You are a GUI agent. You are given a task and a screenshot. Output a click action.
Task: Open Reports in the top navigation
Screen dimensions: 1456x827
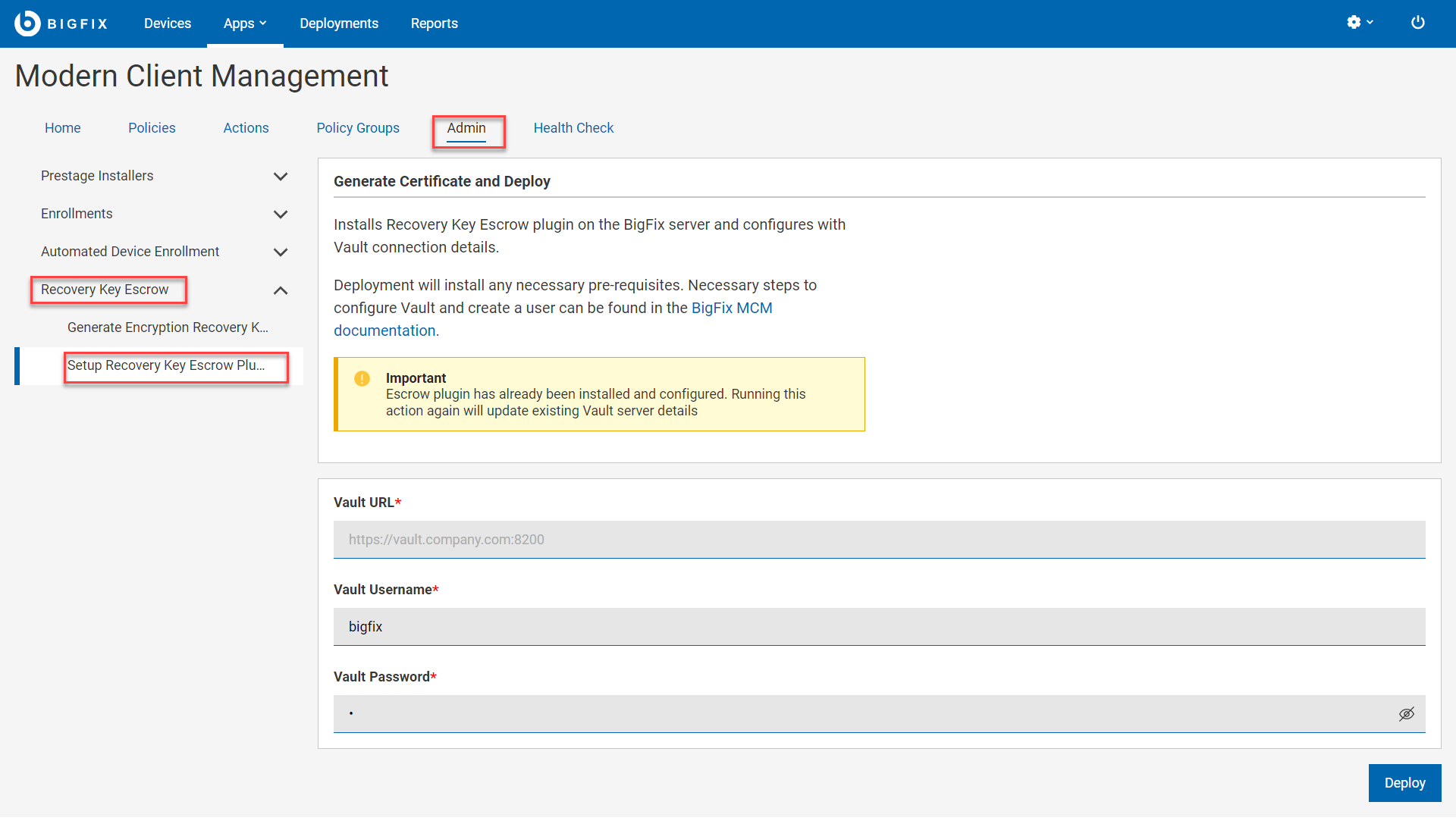434,23
